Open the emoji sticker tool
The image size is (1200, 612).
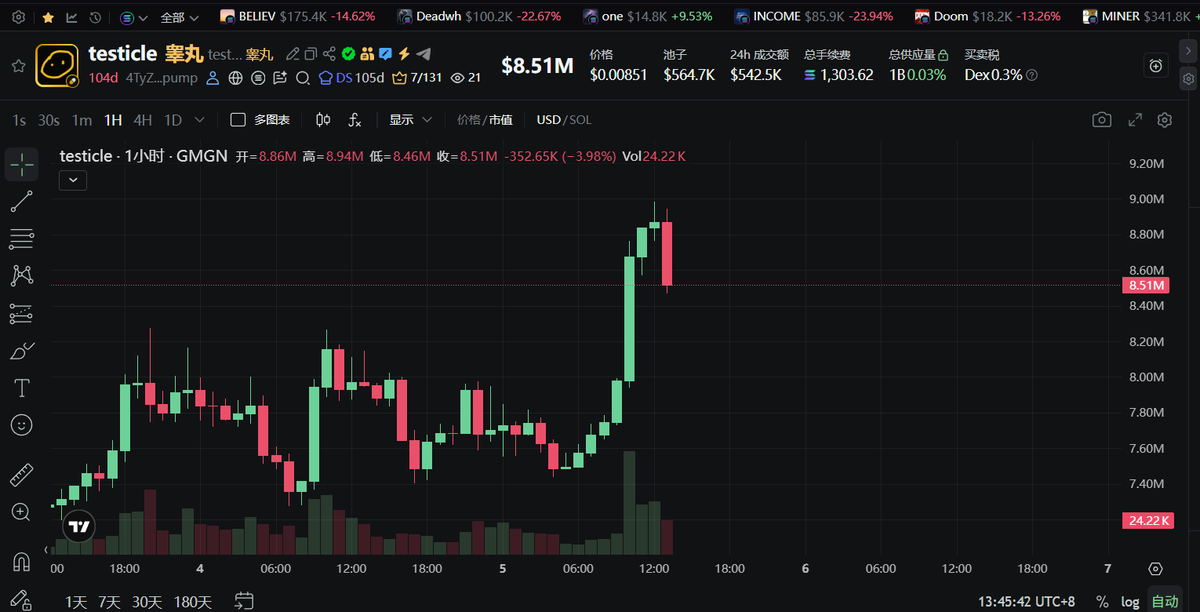click(x=21, y=425)
